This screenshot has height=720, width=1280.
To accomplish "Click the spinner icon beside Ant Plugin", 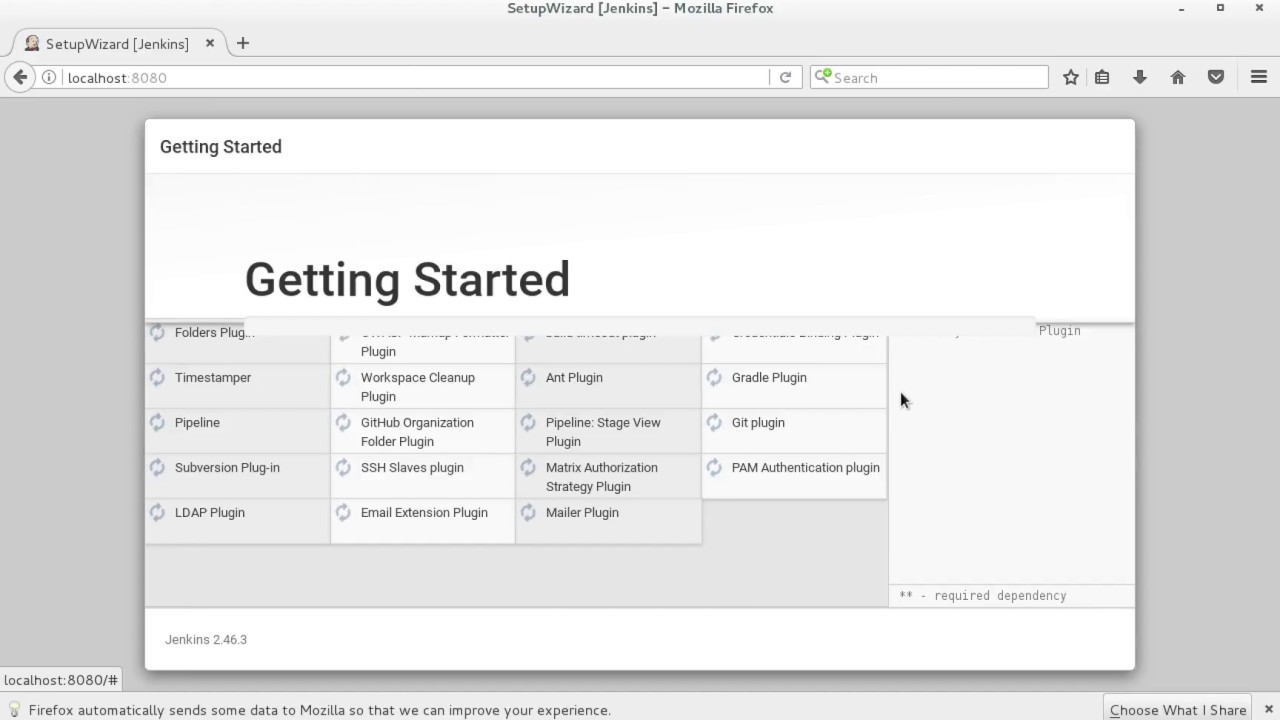I will [528, 377].
